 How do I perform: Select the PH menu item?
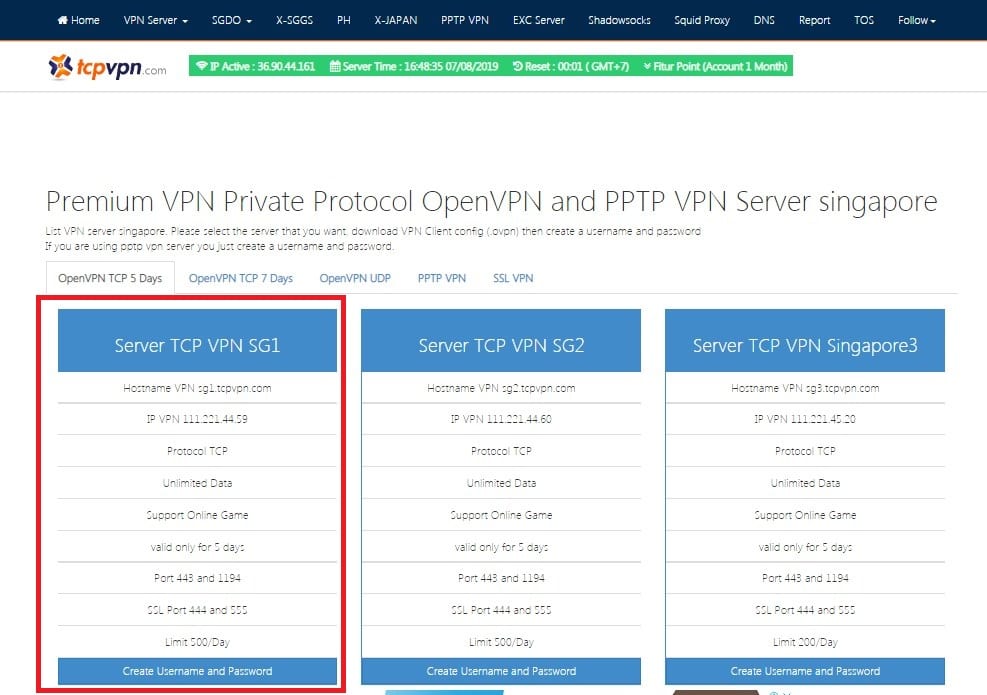pyautogui.click(x=344, y=20)
